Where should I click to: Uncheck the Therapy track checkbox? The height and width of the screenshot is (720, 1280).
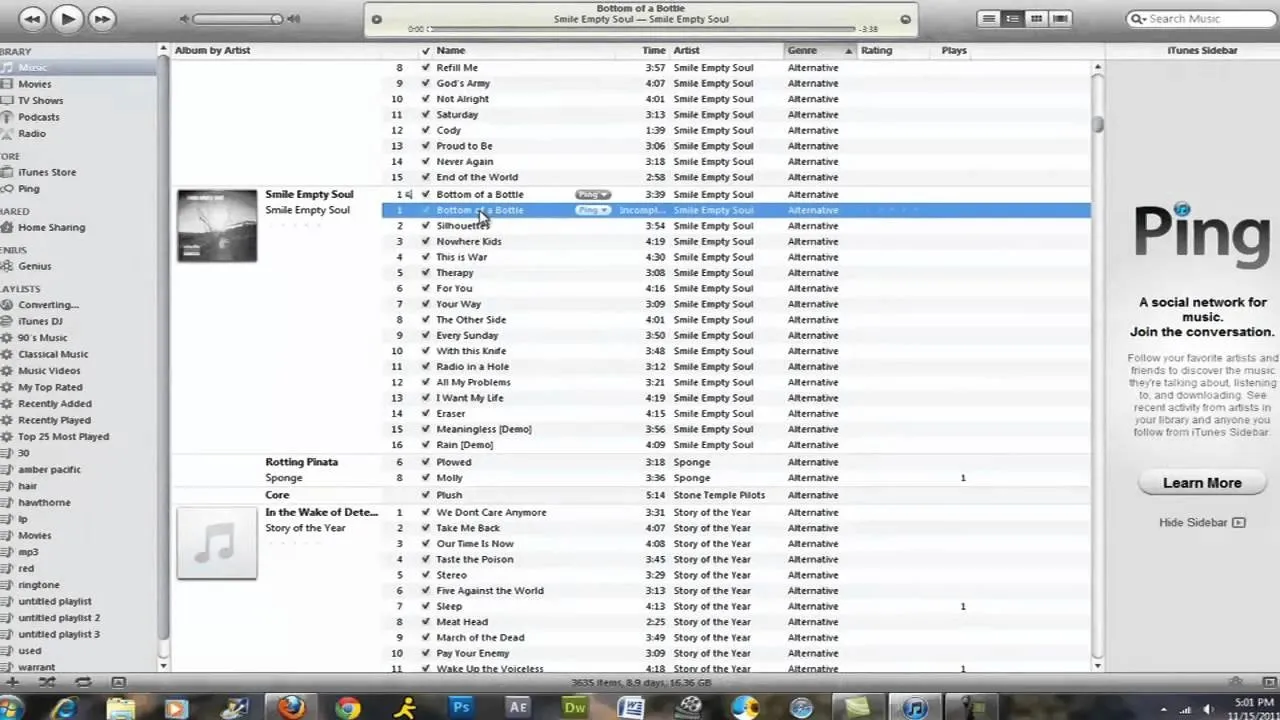click(x=426, y=273)
